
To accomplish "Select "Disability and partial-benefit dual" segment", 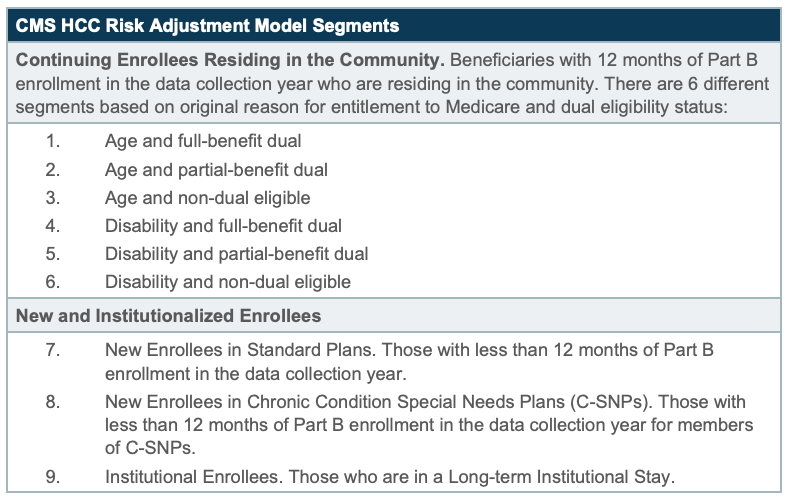I will (236, 254).
